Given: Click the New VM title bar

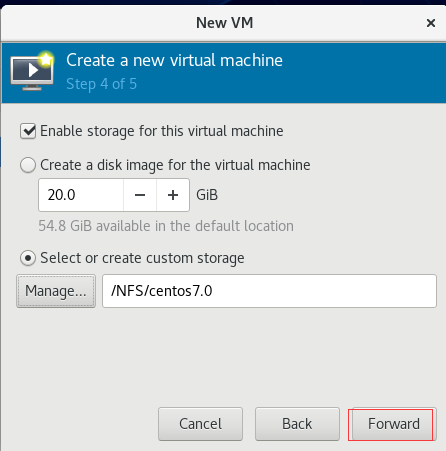Looking at the screenshot, I should click(223, 23).
